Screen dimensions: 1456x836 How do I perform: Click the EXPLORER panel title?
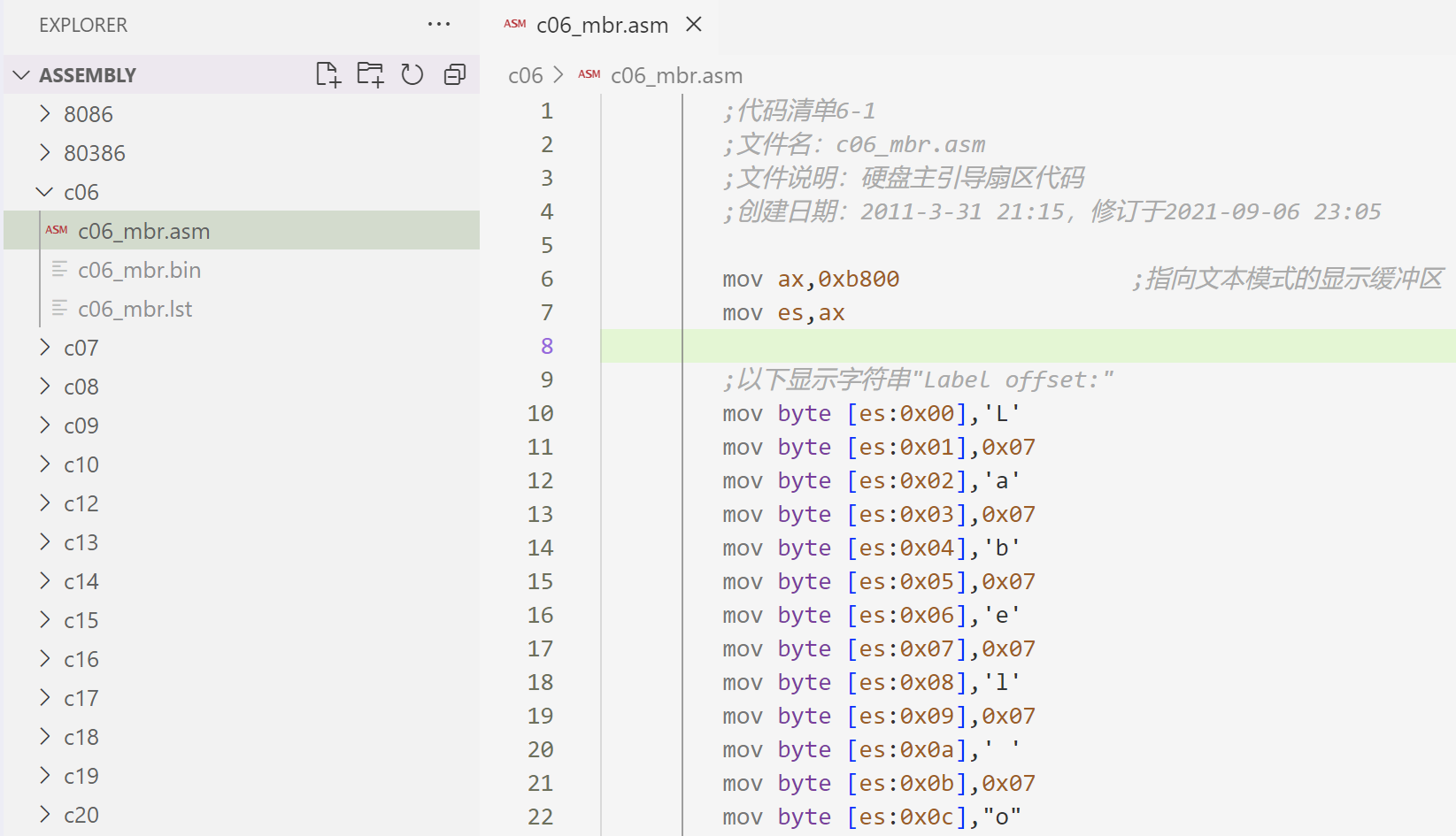(x=83, y=25)
